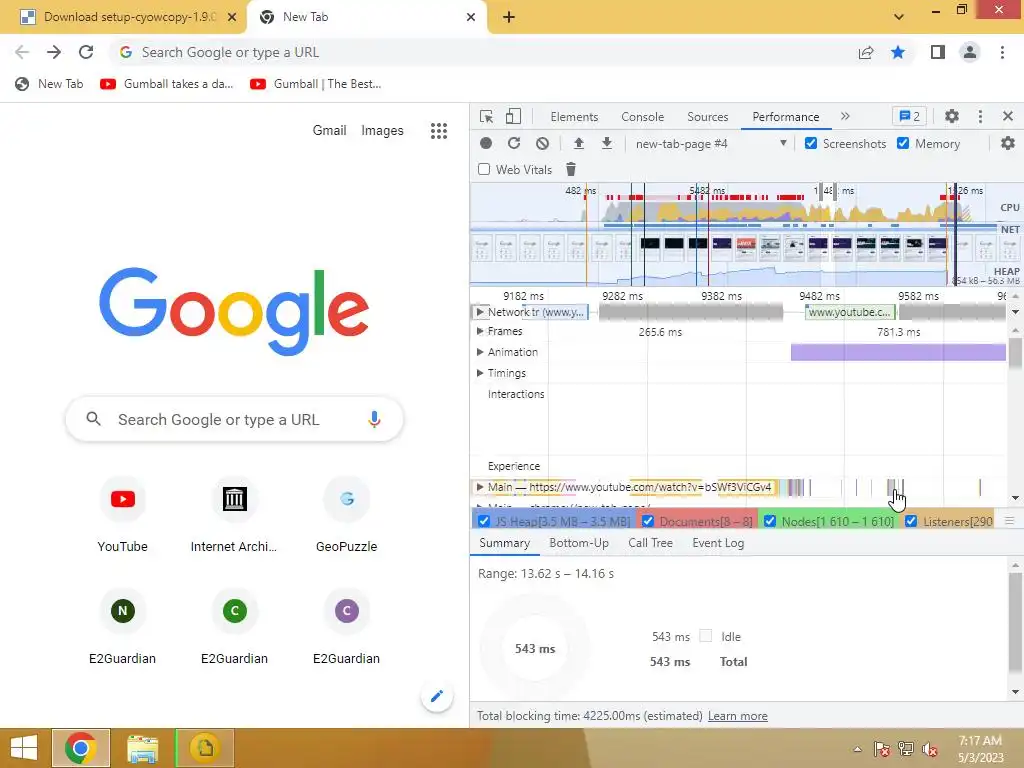Click the Google page search box
This screenshot has height=768, width=1024.
234,419
